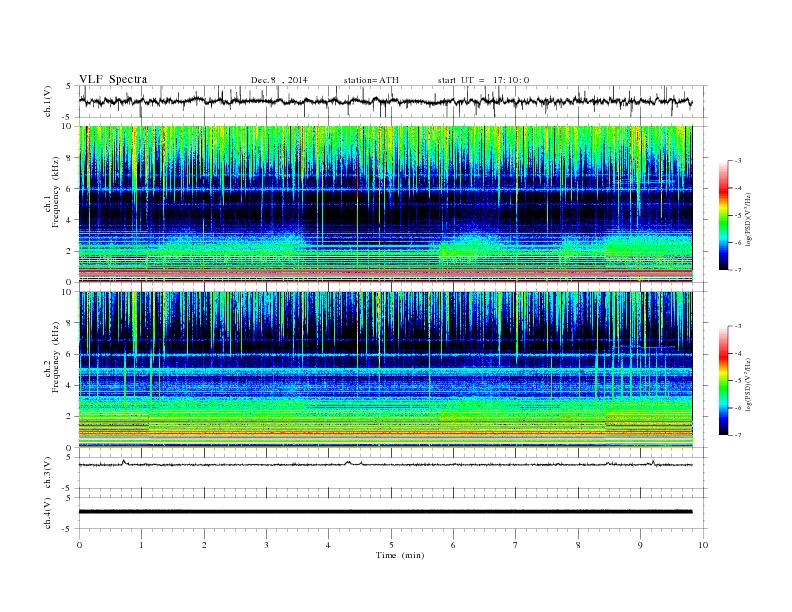Click the ch.2 "Frequency (kHz)" axis label

click(x=55, y=357)
